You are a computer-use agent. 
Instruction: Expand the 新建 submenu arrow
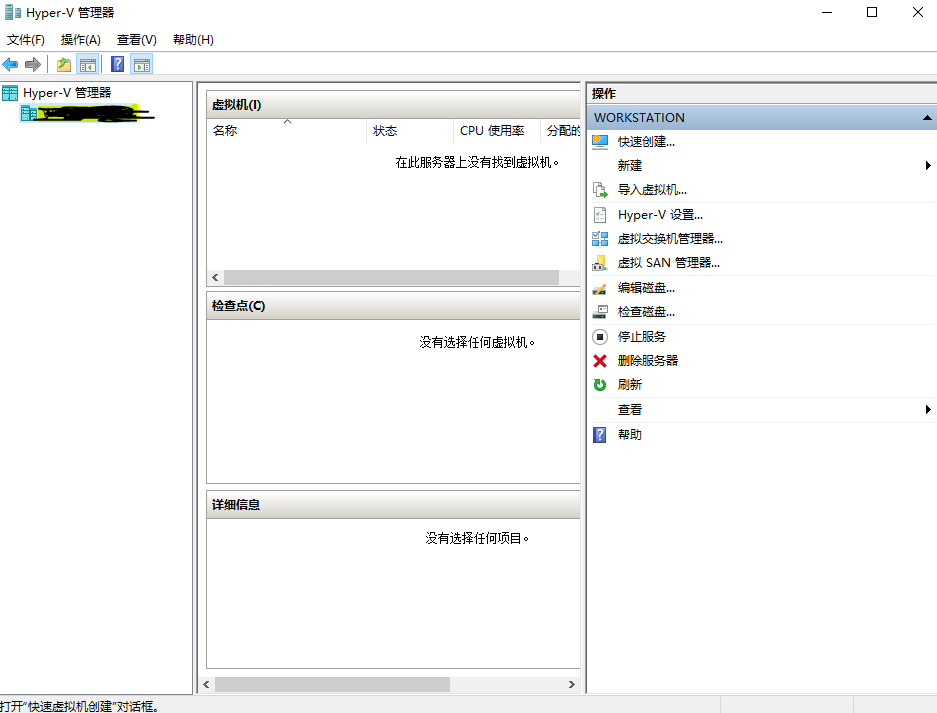(x=928, y=166)
